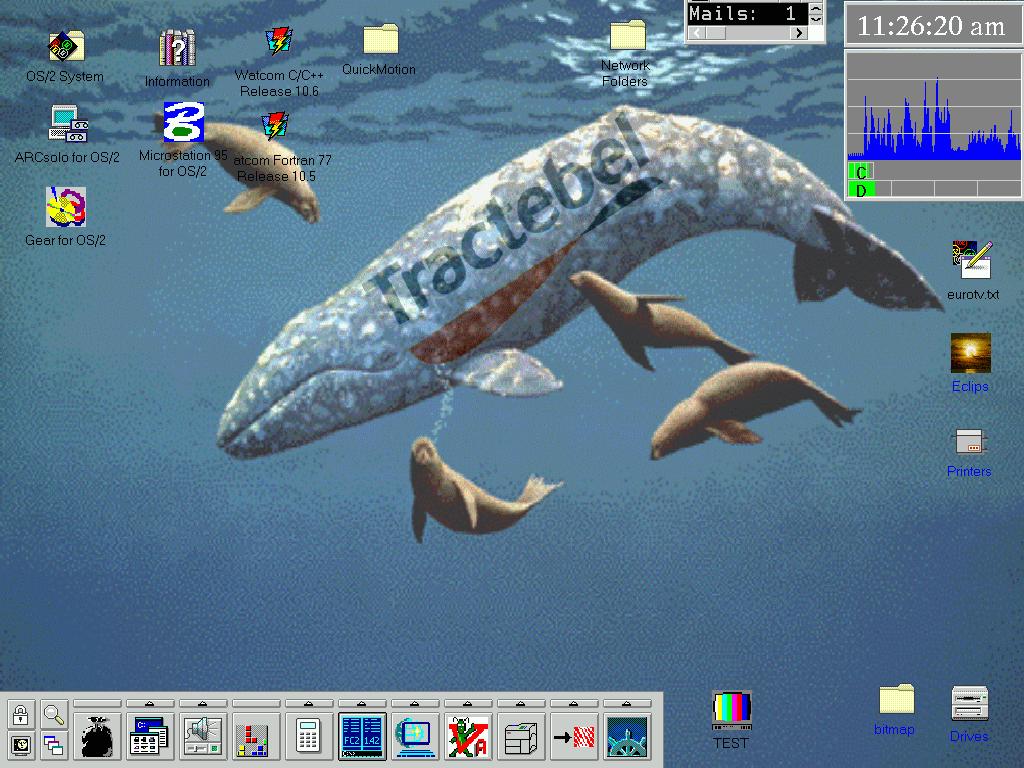Launch the falling-blocks game icon

click(256, 737)
